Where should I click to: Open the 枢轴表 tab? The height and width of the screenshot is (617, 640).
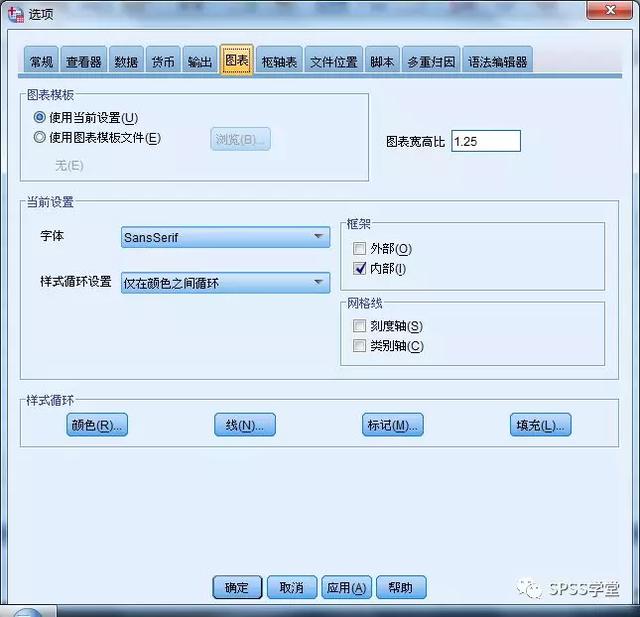279,61
